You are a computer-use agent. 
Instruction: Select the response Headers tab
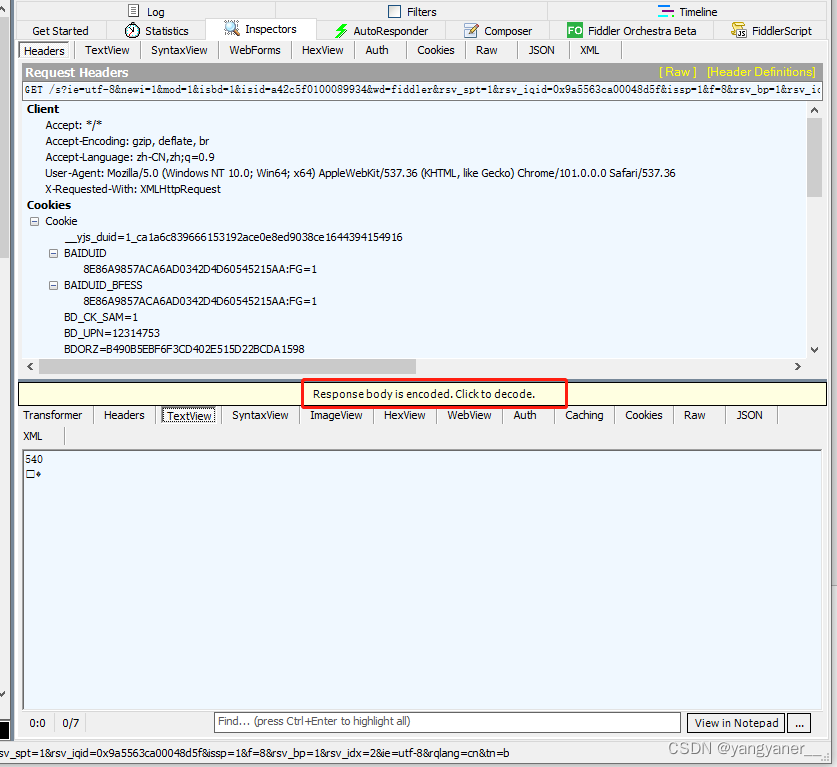point(124,415)
